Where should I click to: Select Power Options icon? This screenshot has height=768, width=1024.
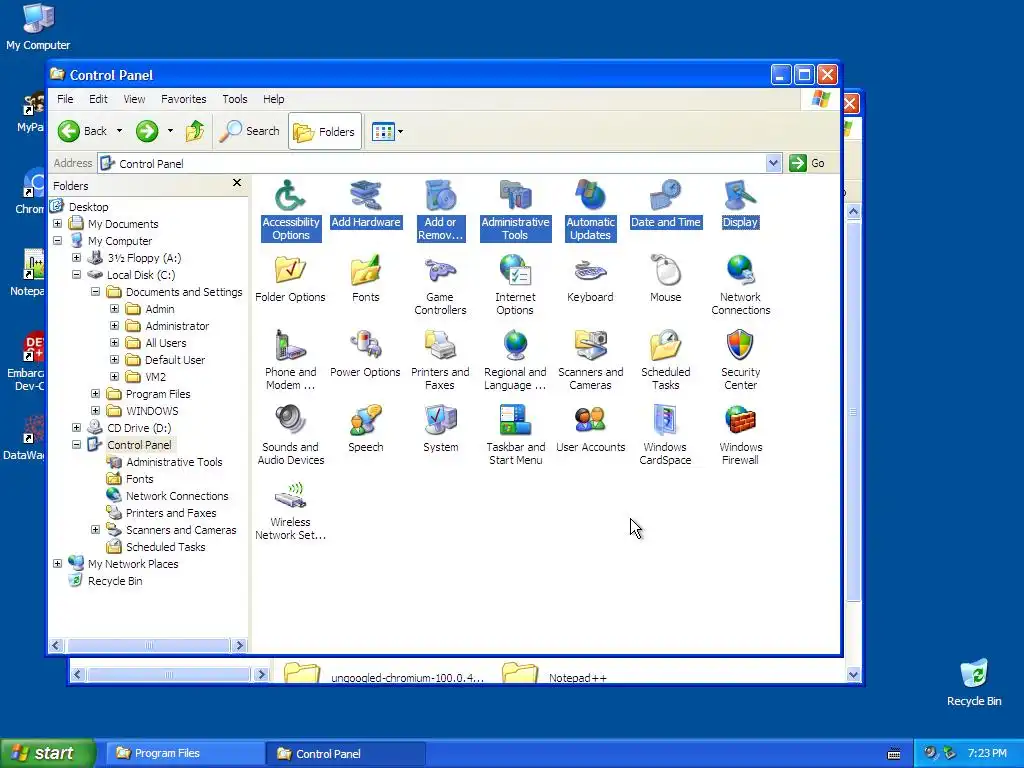365,354
